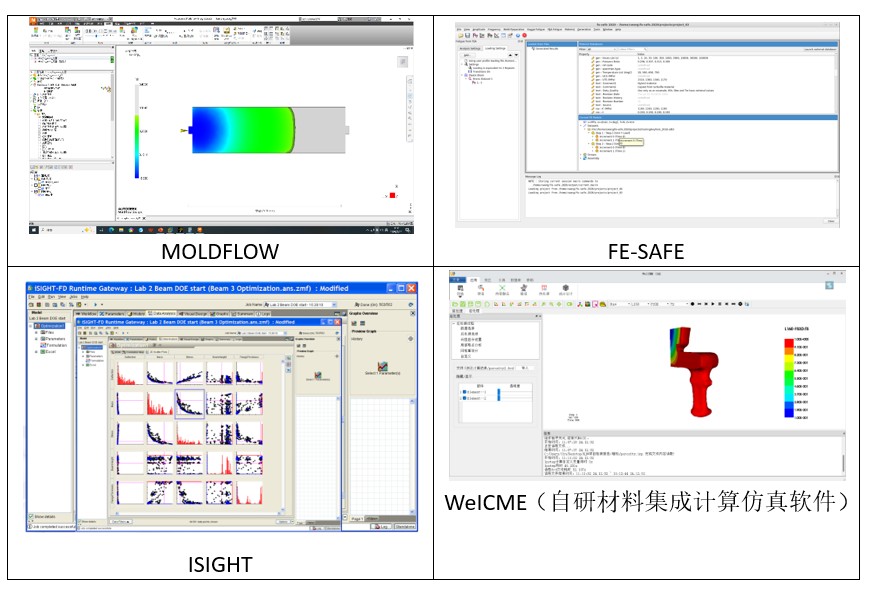Click red circular icon in FE-SAFE toolbar
The image size is (881, 590).
tap(524, 35)
